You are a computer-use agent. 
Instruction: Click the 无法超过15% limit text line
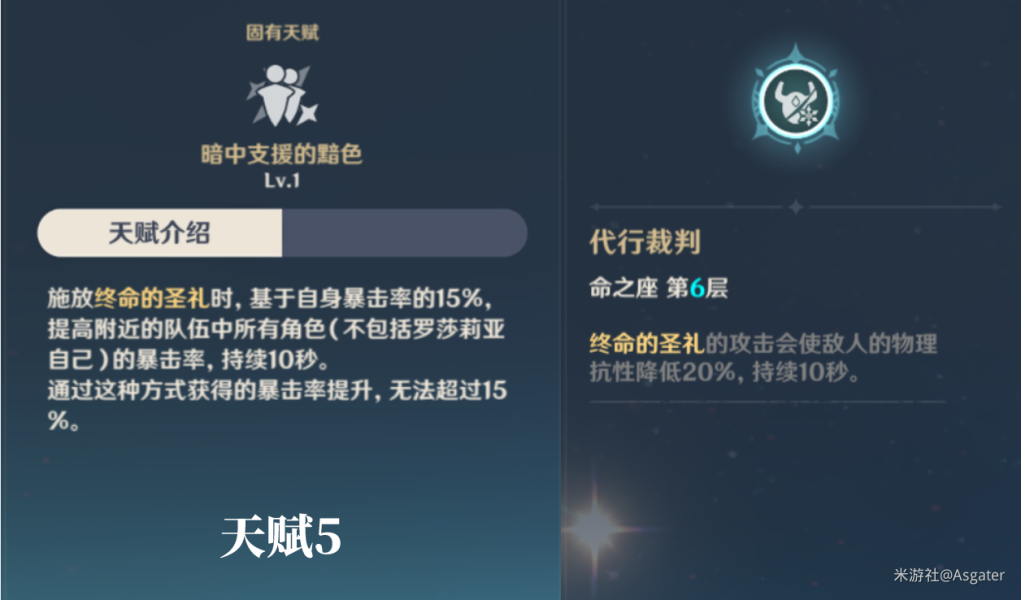click(277, 405)
